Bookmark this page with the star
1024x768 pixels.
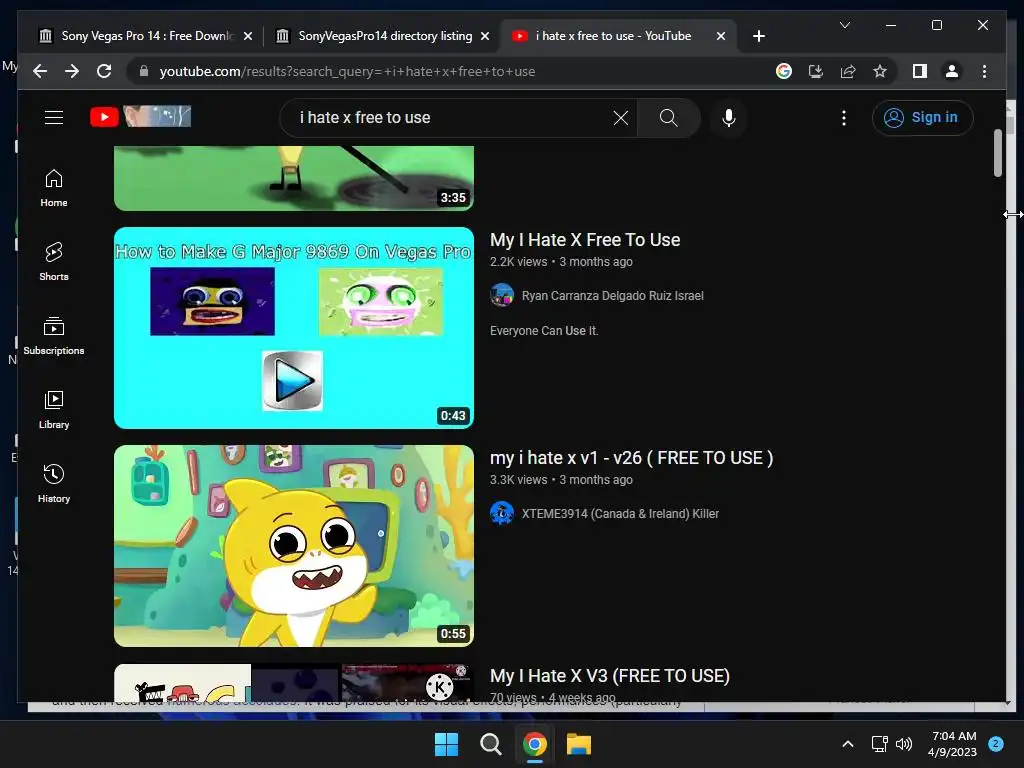point(880,71)
